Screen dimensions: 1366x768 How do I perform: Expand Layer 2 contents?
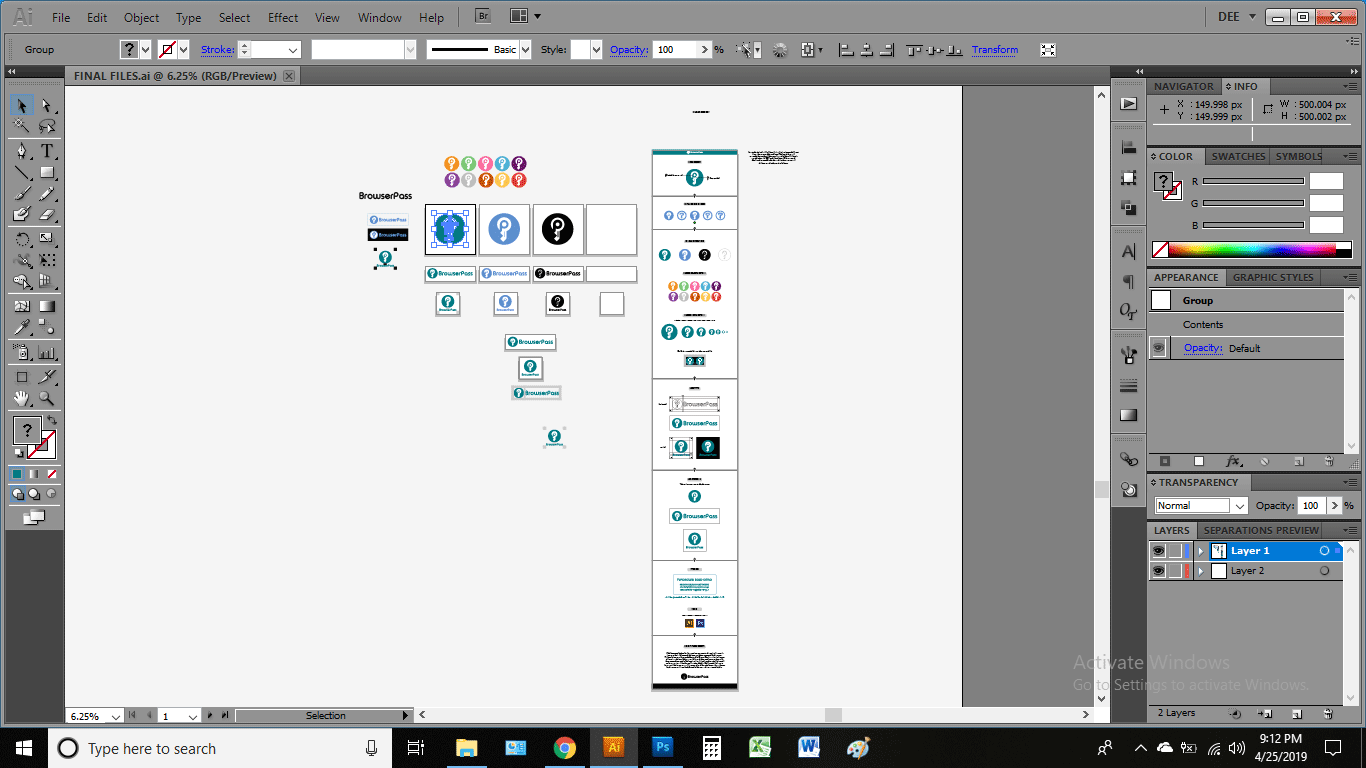click(x=1200, y=571)
